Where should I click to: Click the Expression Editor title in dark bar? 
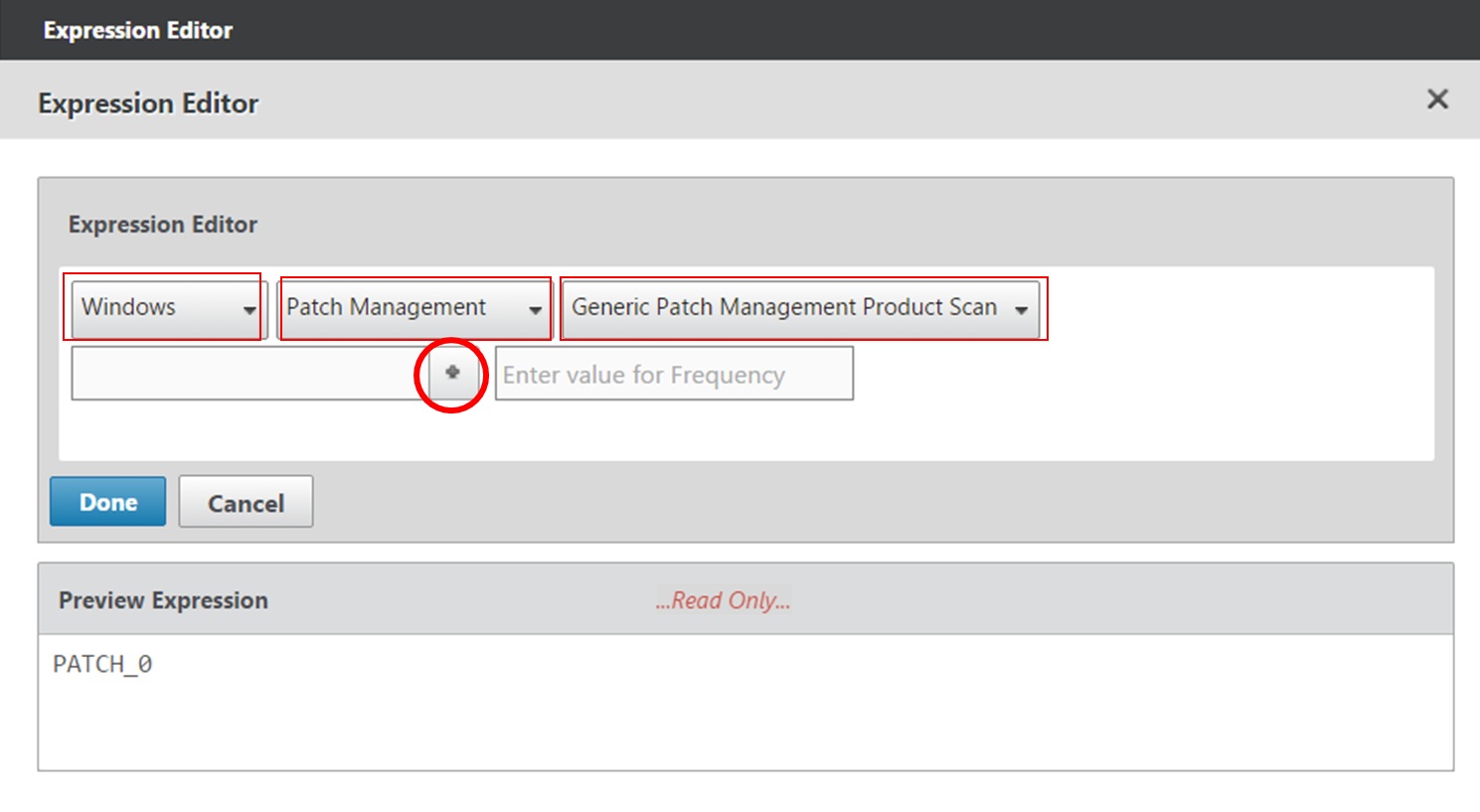pyautogui.click(x=138, y=31)
